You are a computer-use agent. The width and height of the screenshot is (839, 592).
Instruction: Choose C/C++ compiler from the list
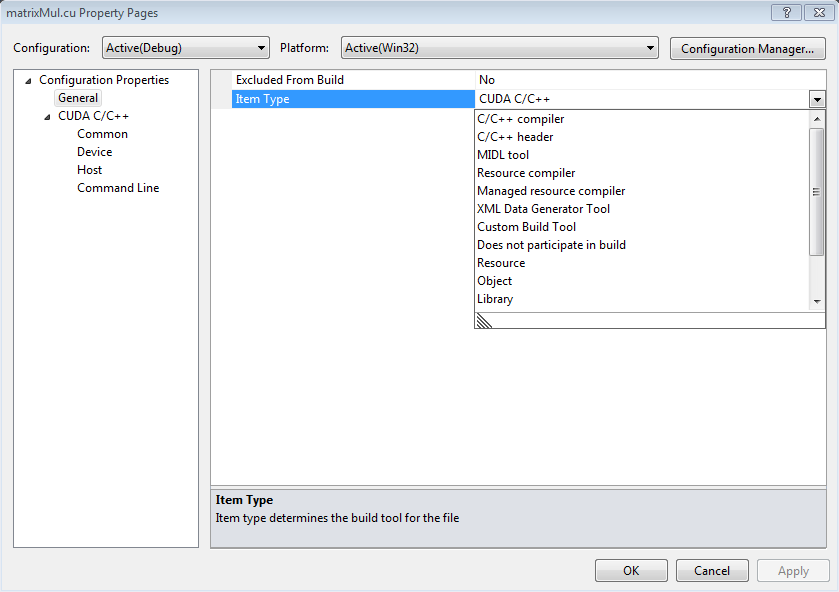point(519,118)
